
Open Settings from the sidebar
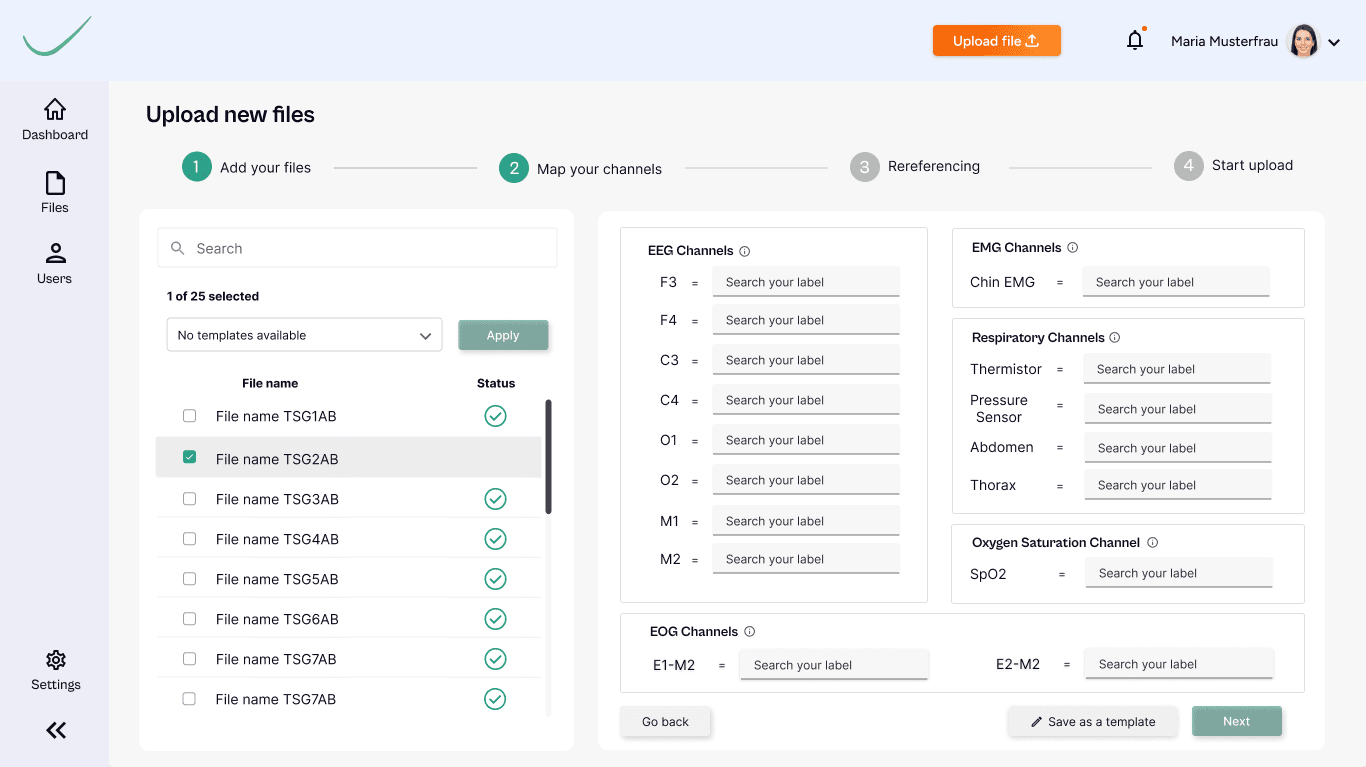55,661
